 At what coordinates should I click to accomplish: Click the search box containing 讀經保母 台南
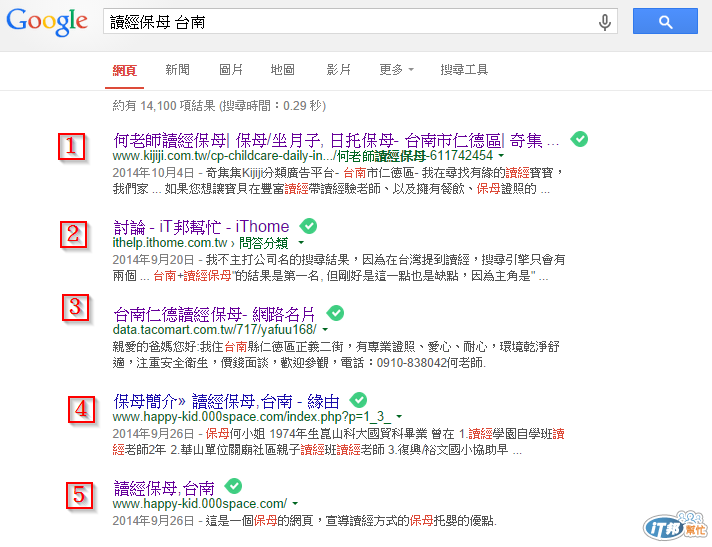point(360,21)
